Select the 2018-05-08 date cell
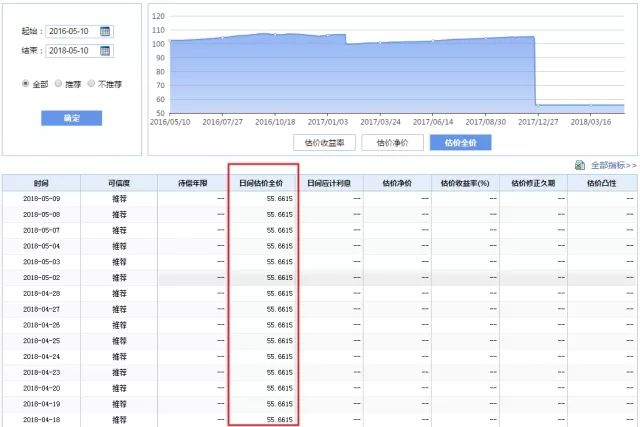This screenshot has height=427, width=640. [42, 214]
